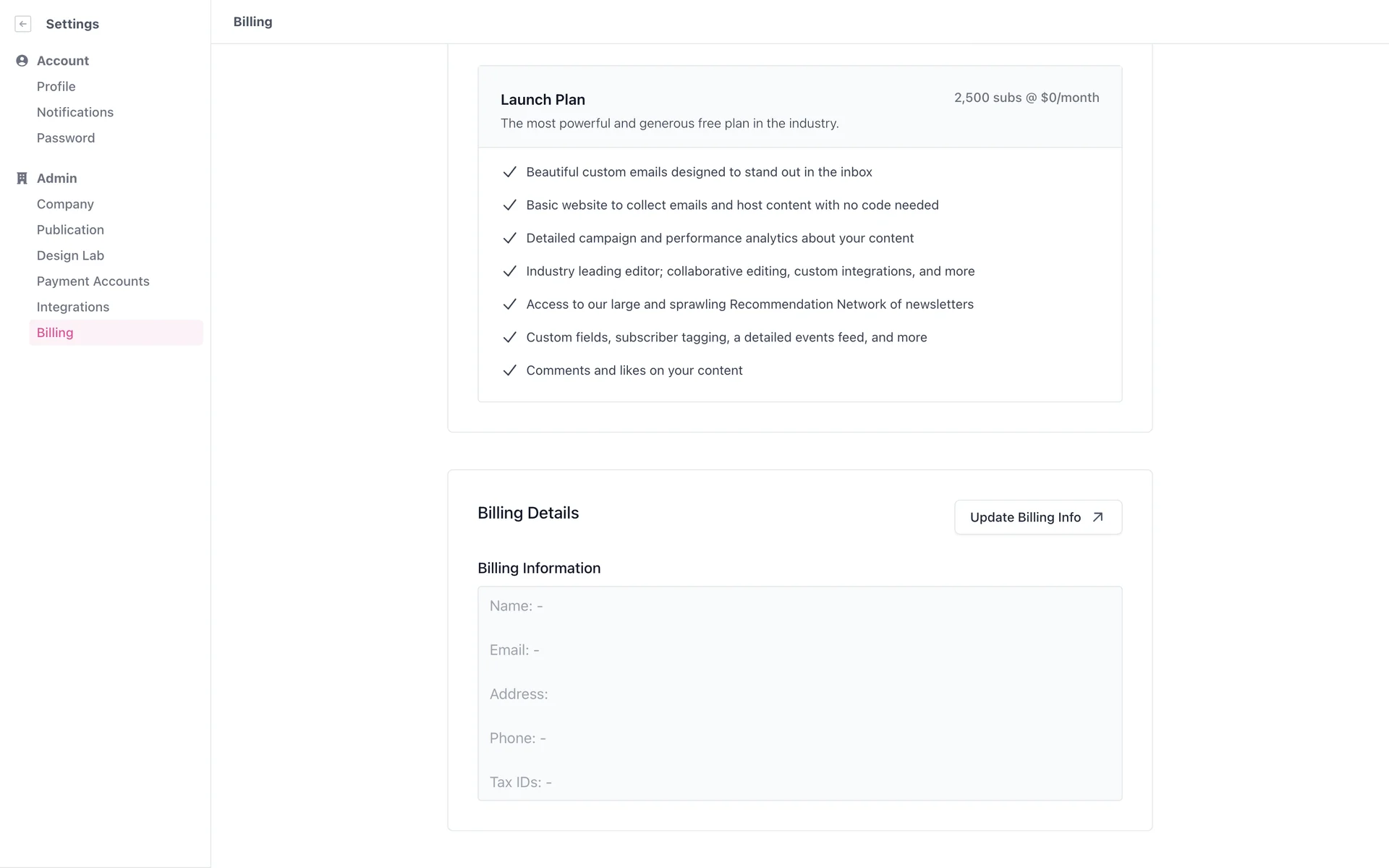Click the arrow icon on Update Billing Info
The width and height of the screenshot is (1389, 868).
coord(1097,517)
